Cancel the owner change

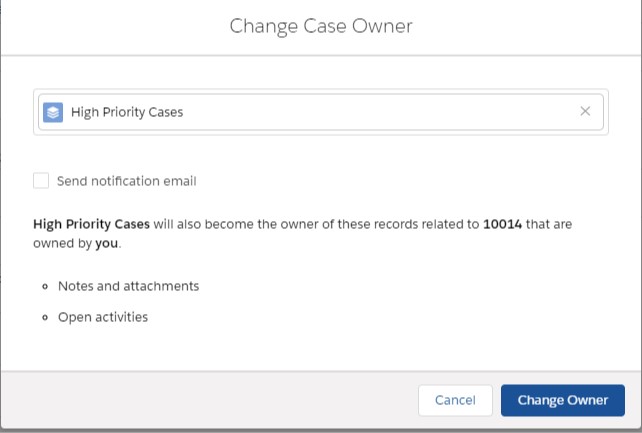pyautogui.click(x=455, y=400)
